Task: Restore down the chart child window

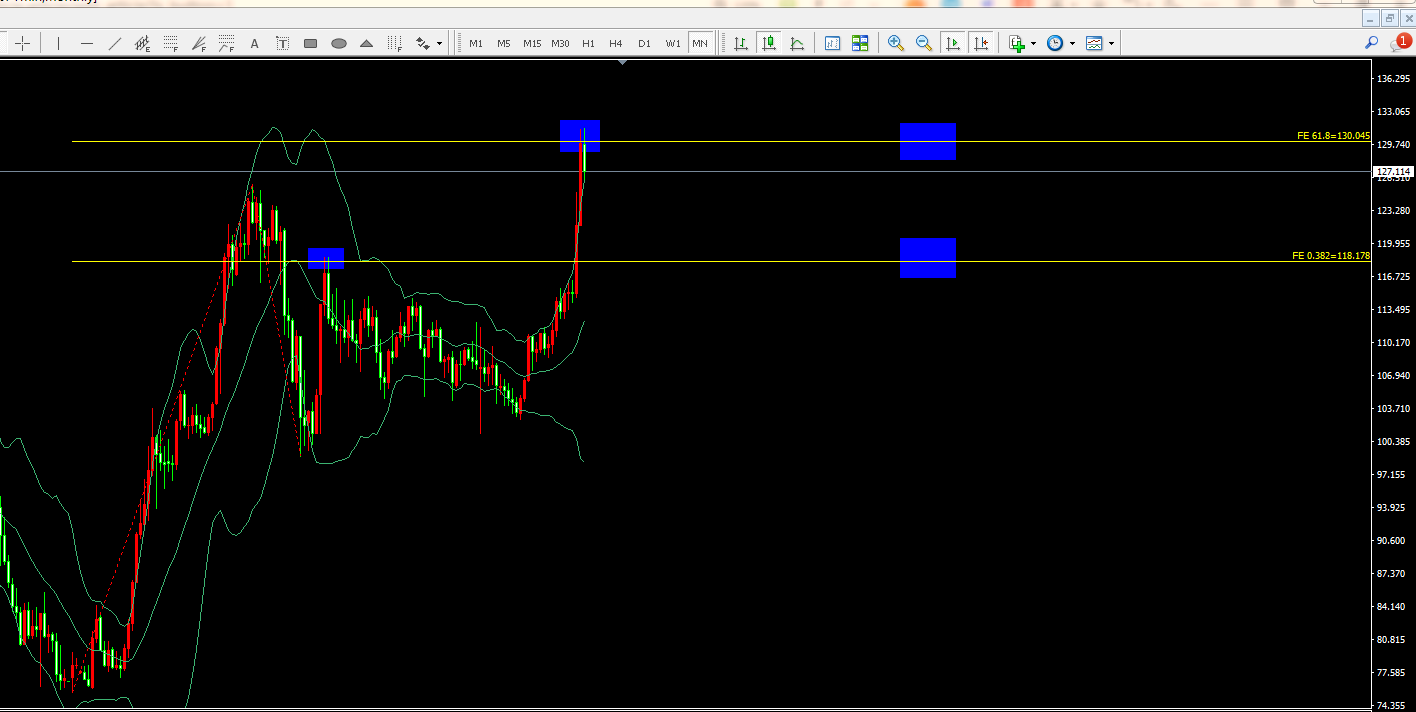Action: (x=1389, y=19)
